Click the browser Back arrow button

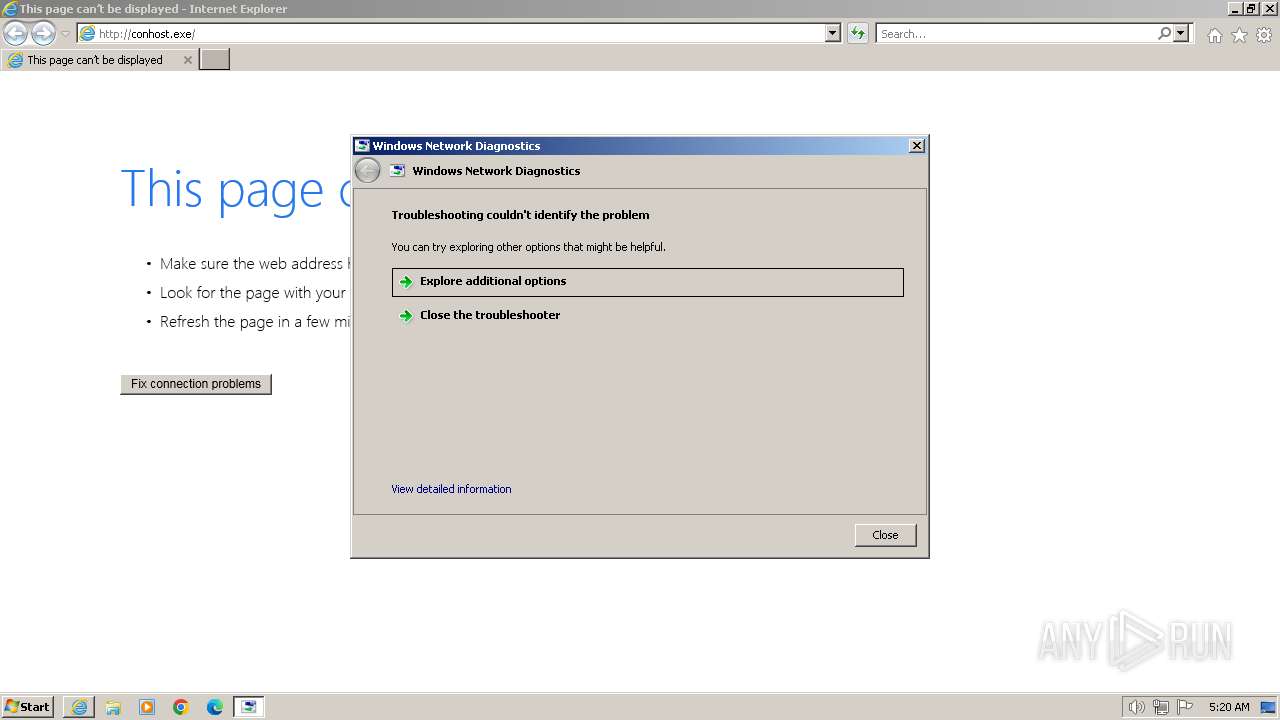click(15, 34)
